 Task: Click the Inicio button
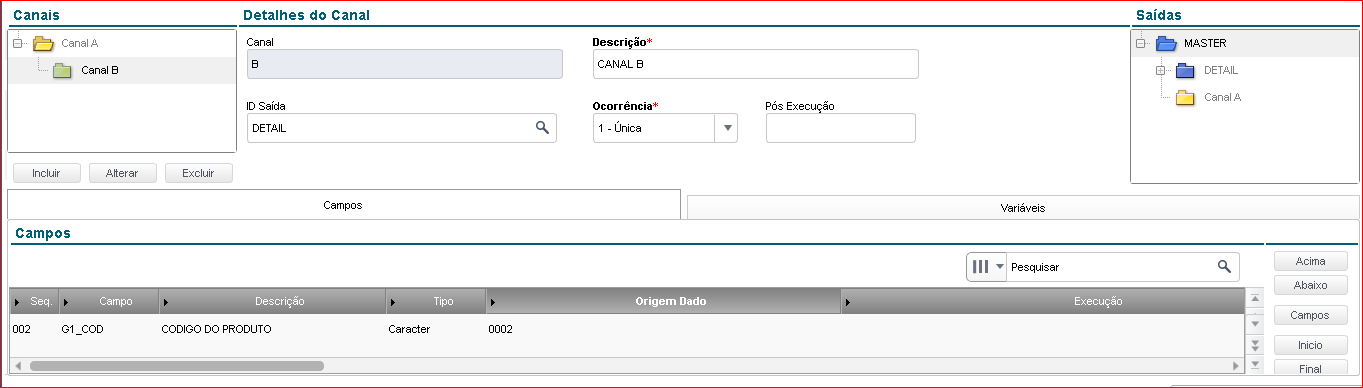[1310, 345]
